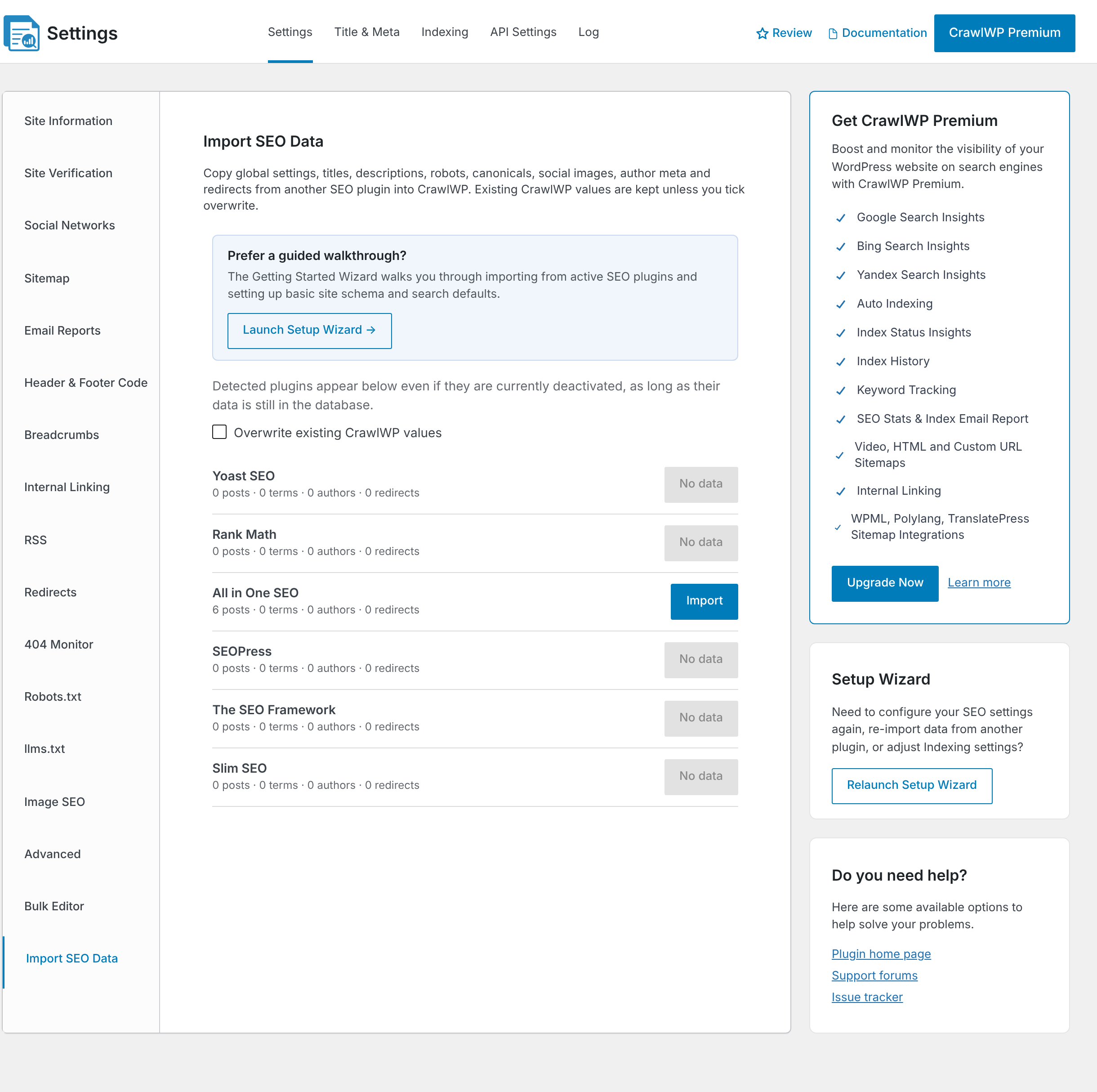Follow the Learn more link

[979, 582]
